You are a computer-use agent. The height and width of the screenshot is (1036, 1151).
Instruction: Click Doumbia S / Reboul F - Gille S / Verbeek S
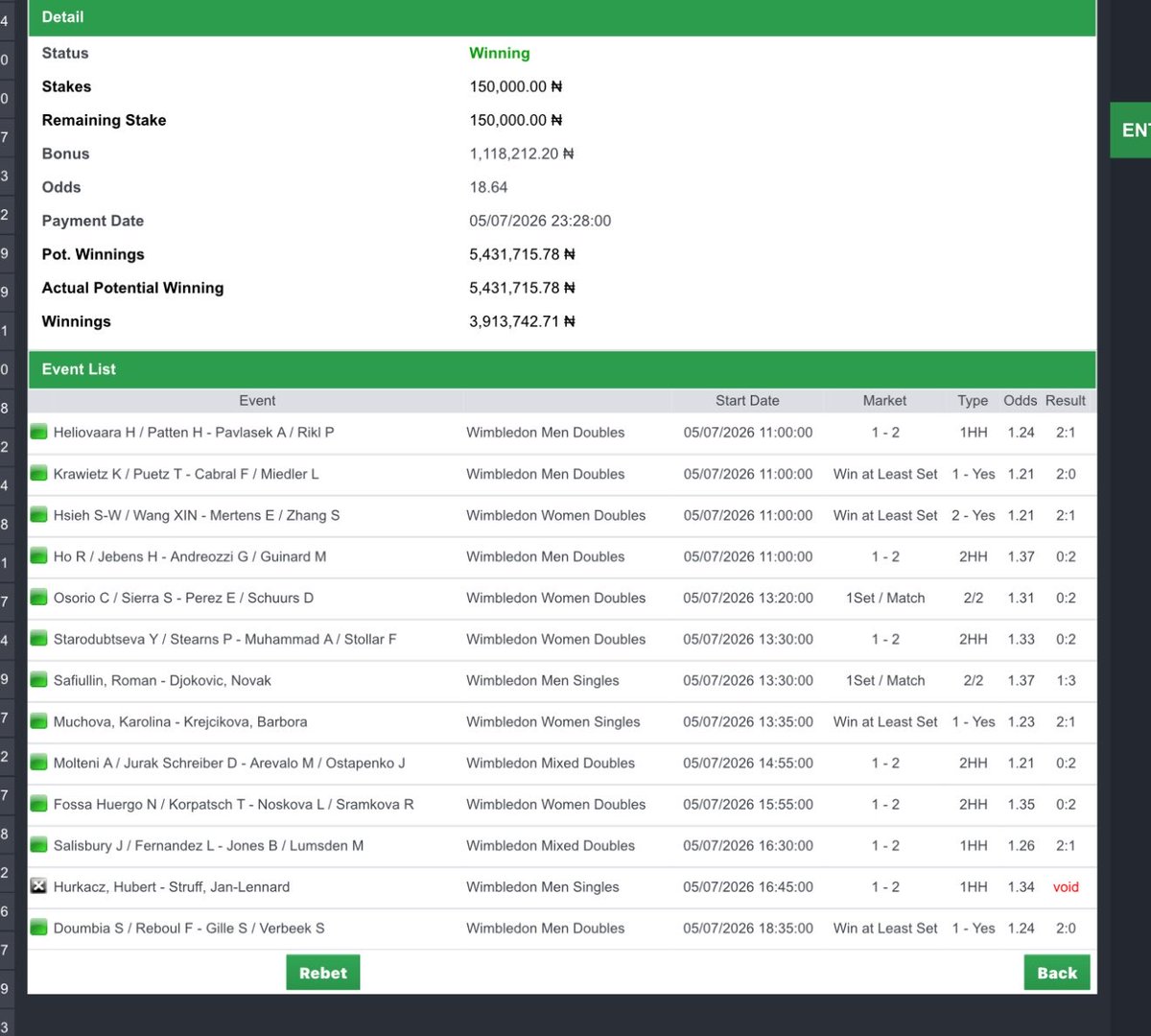(189, 928)
